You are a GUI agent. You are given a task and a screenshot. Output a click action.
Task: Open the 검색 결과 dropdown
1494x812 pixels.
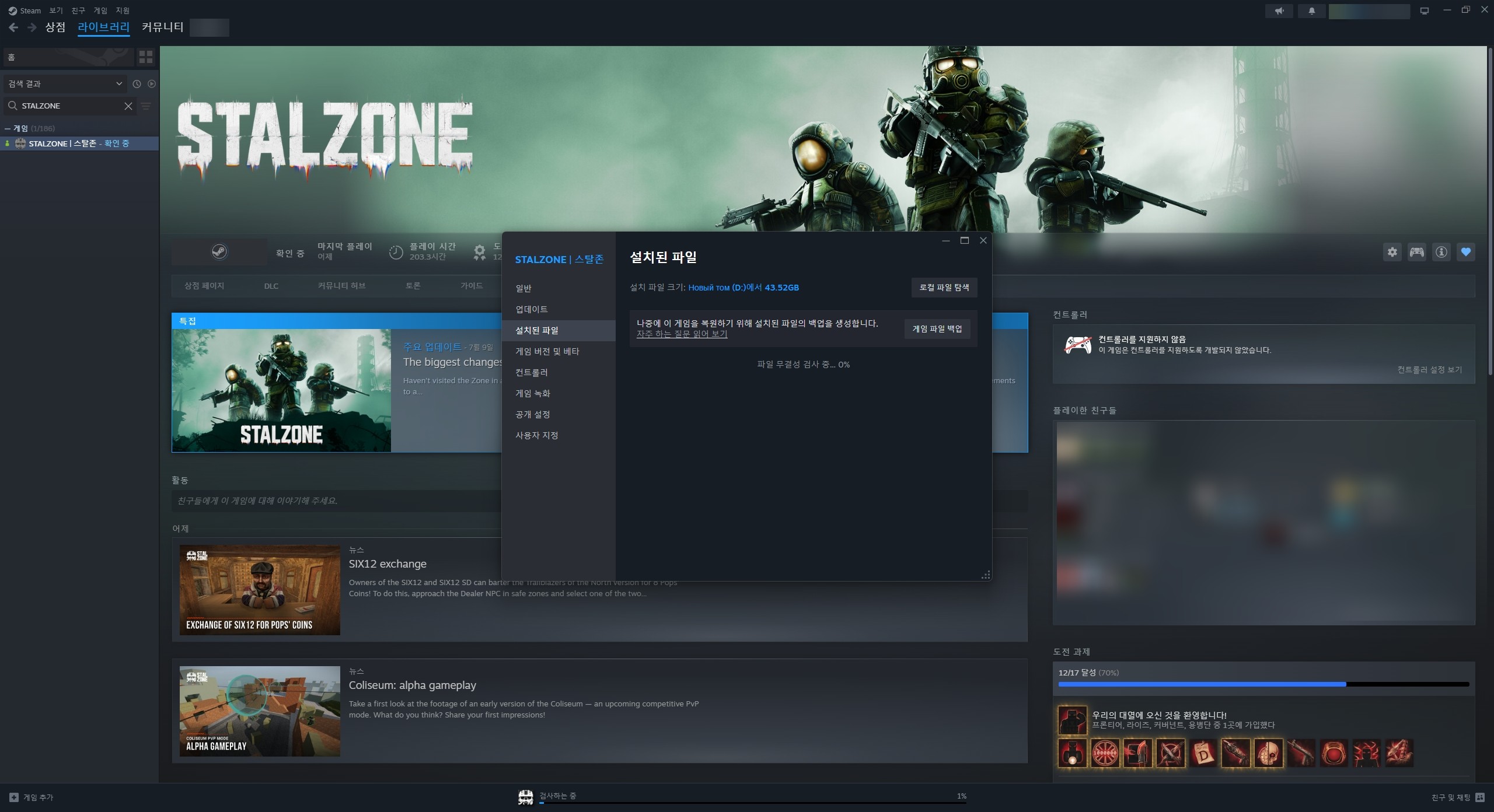[65, 84]
